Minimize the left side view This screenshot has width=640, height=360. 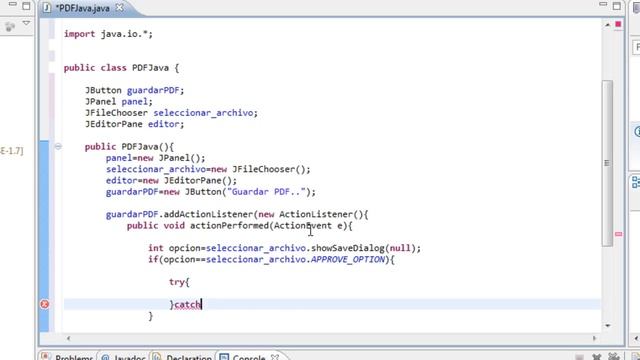(13, 4)
